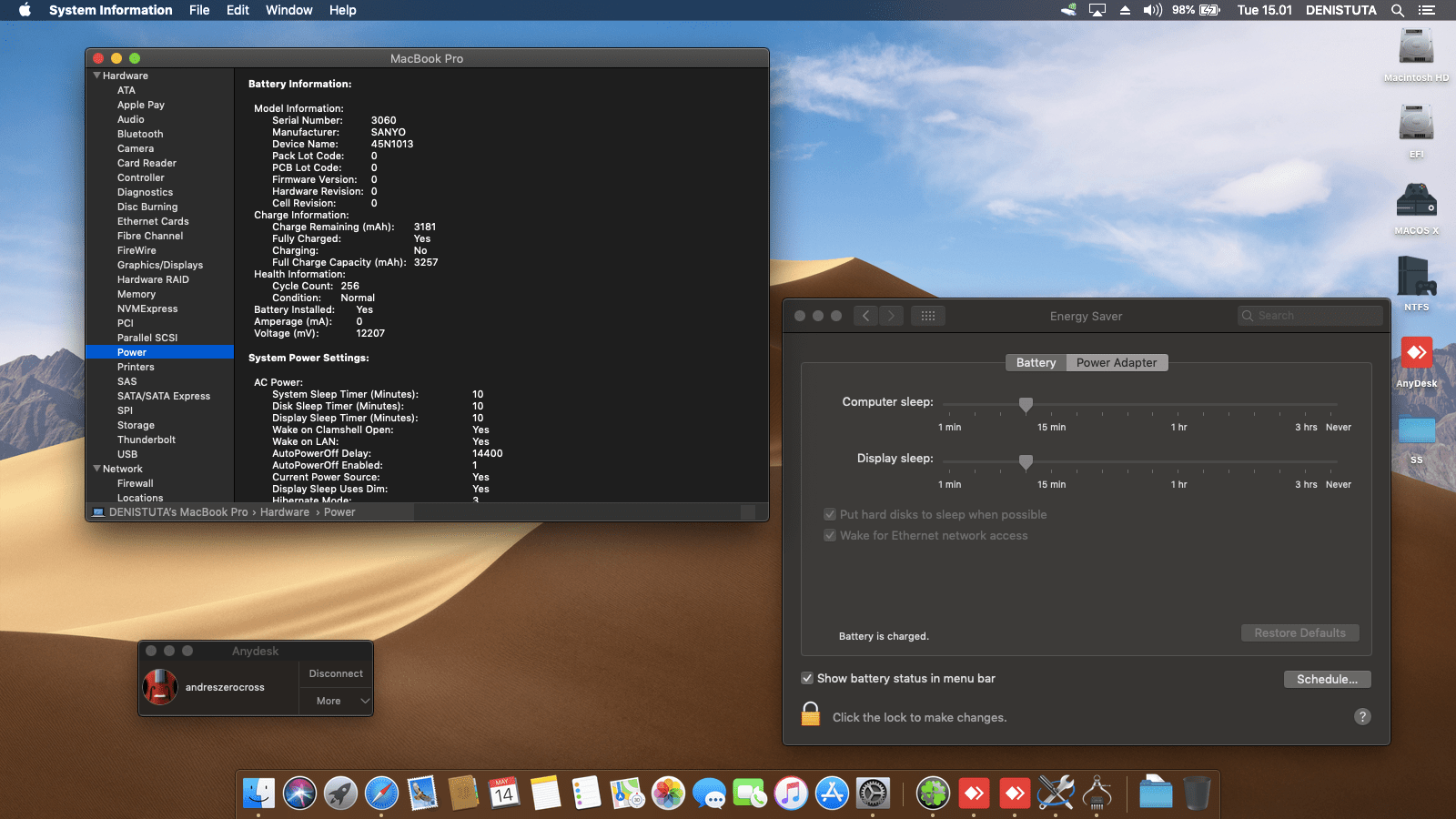Click Restore Defaults in Energy Saver
Screen dimensions: 1456x819
(1299, 632)
